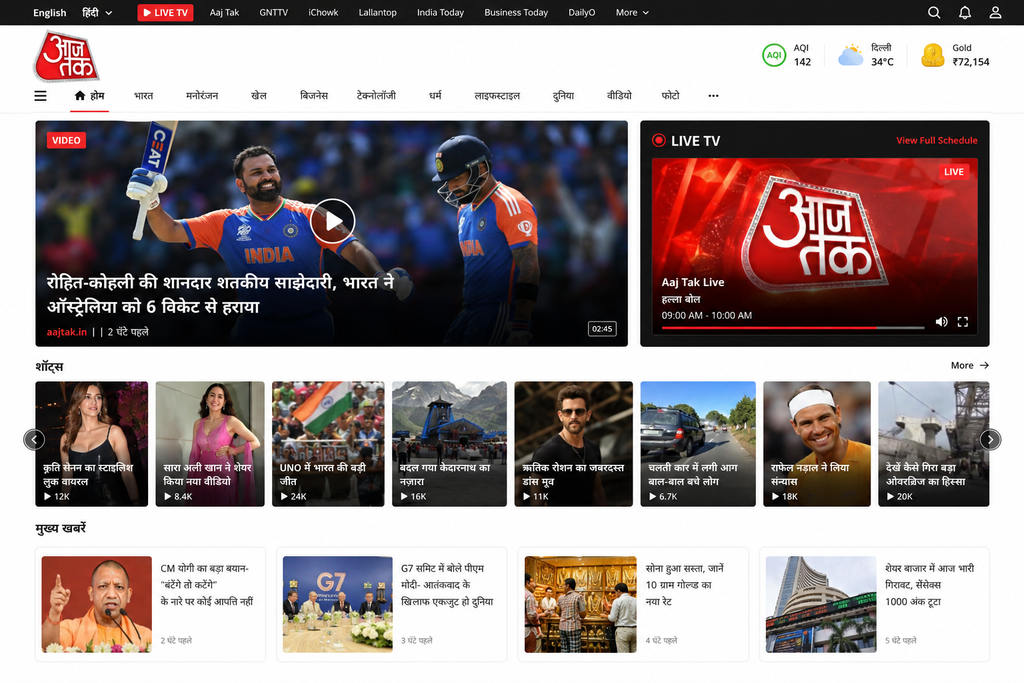The height and width of the screenshot is (683, 1024).
Task: Expand the हिंदी language dropdown
Action: [97, 12]
